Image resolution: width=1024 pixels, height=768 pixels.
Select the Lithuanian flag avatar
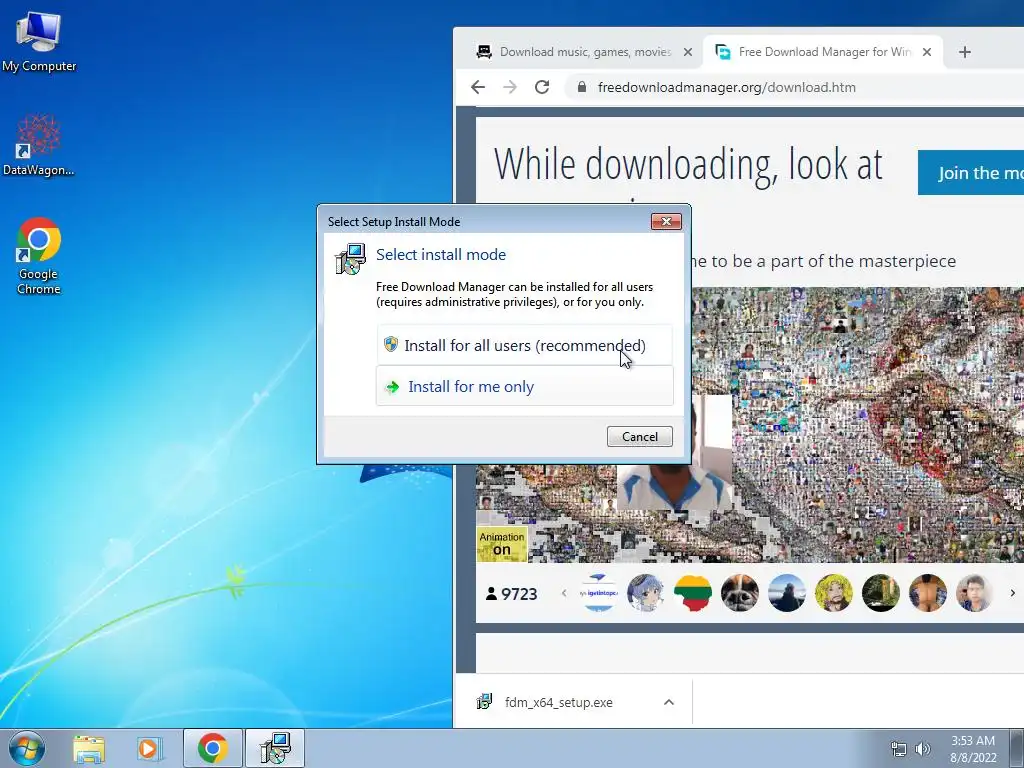[693, 593]
